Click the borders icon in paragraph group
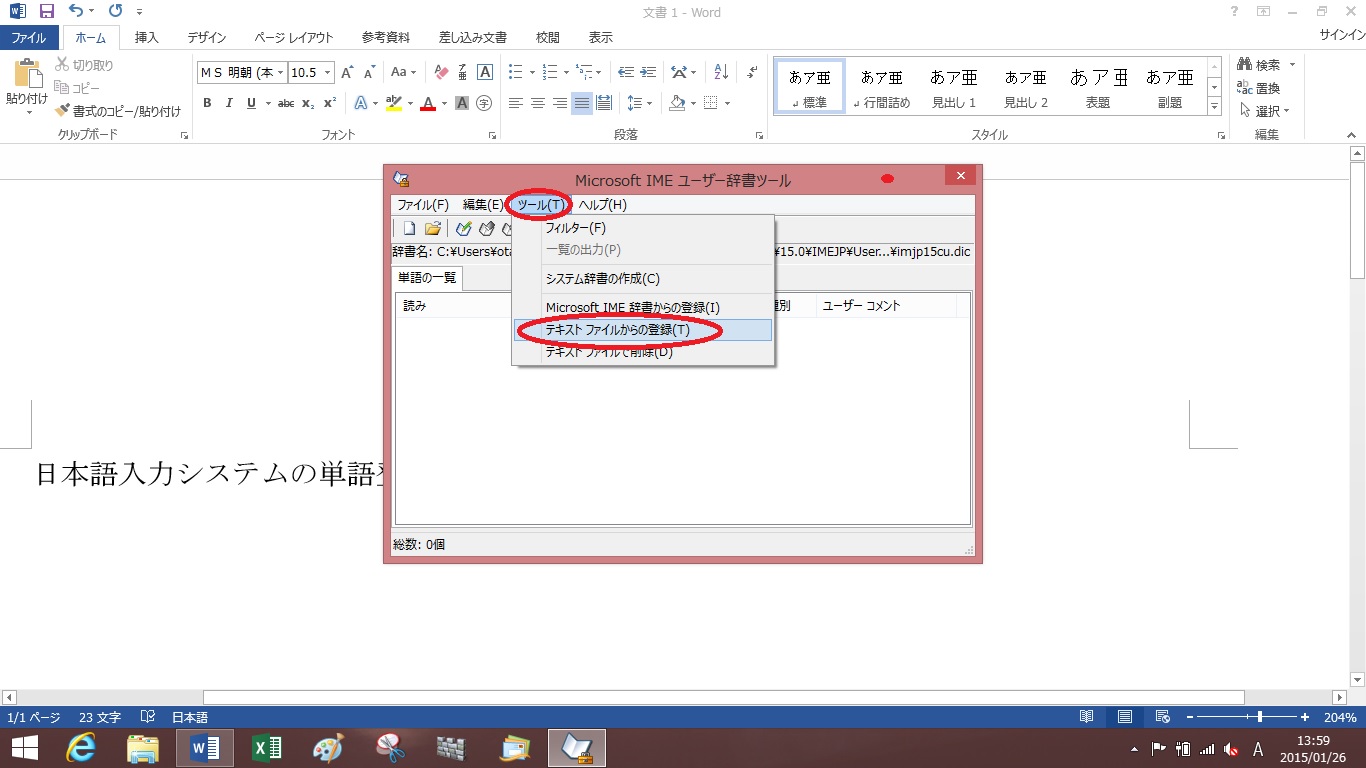This screenshot has width=1366, height=768. (x=711, y=103)
